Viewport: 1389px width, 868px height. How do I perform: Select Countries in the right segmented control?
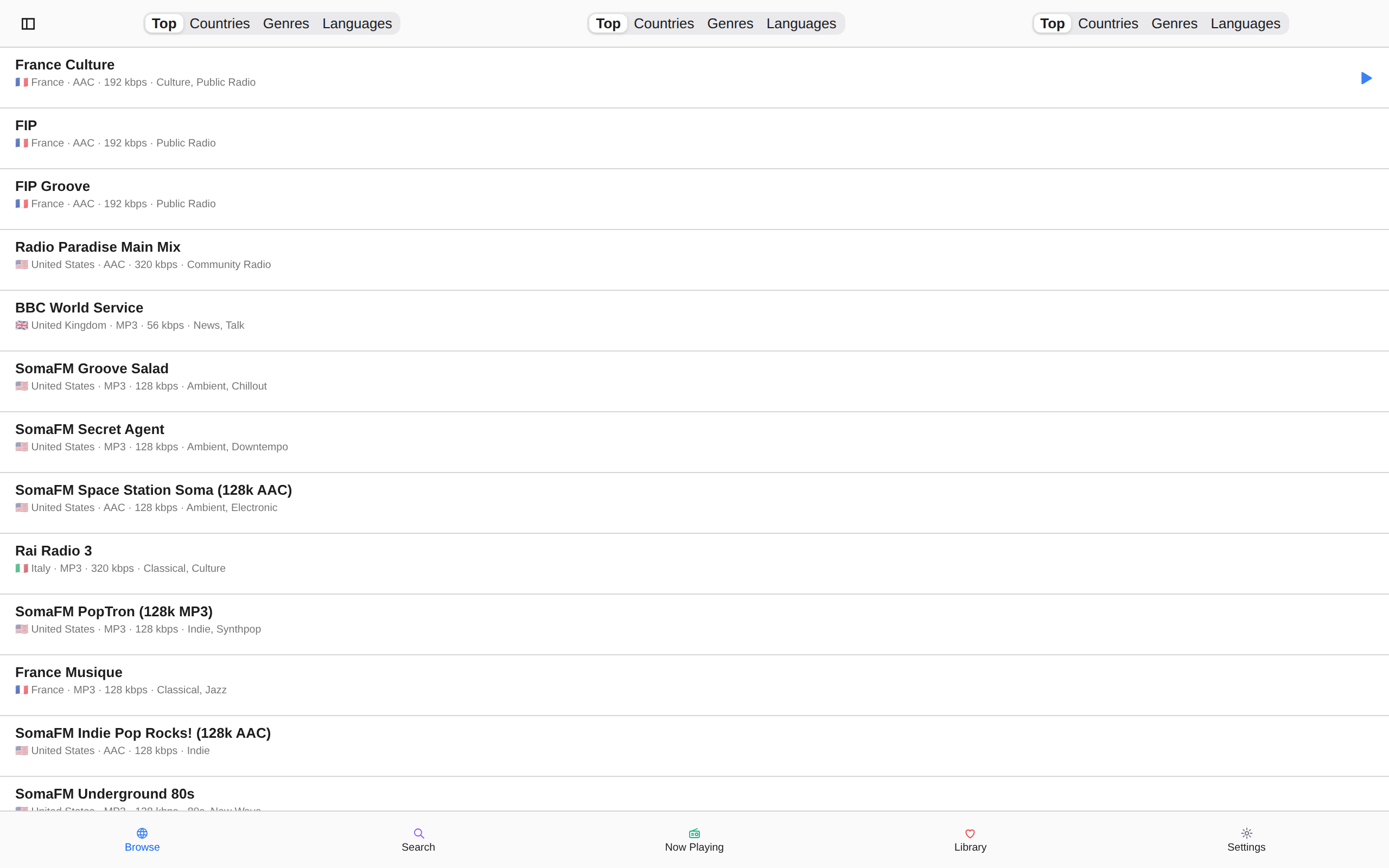coord(1108,23)
